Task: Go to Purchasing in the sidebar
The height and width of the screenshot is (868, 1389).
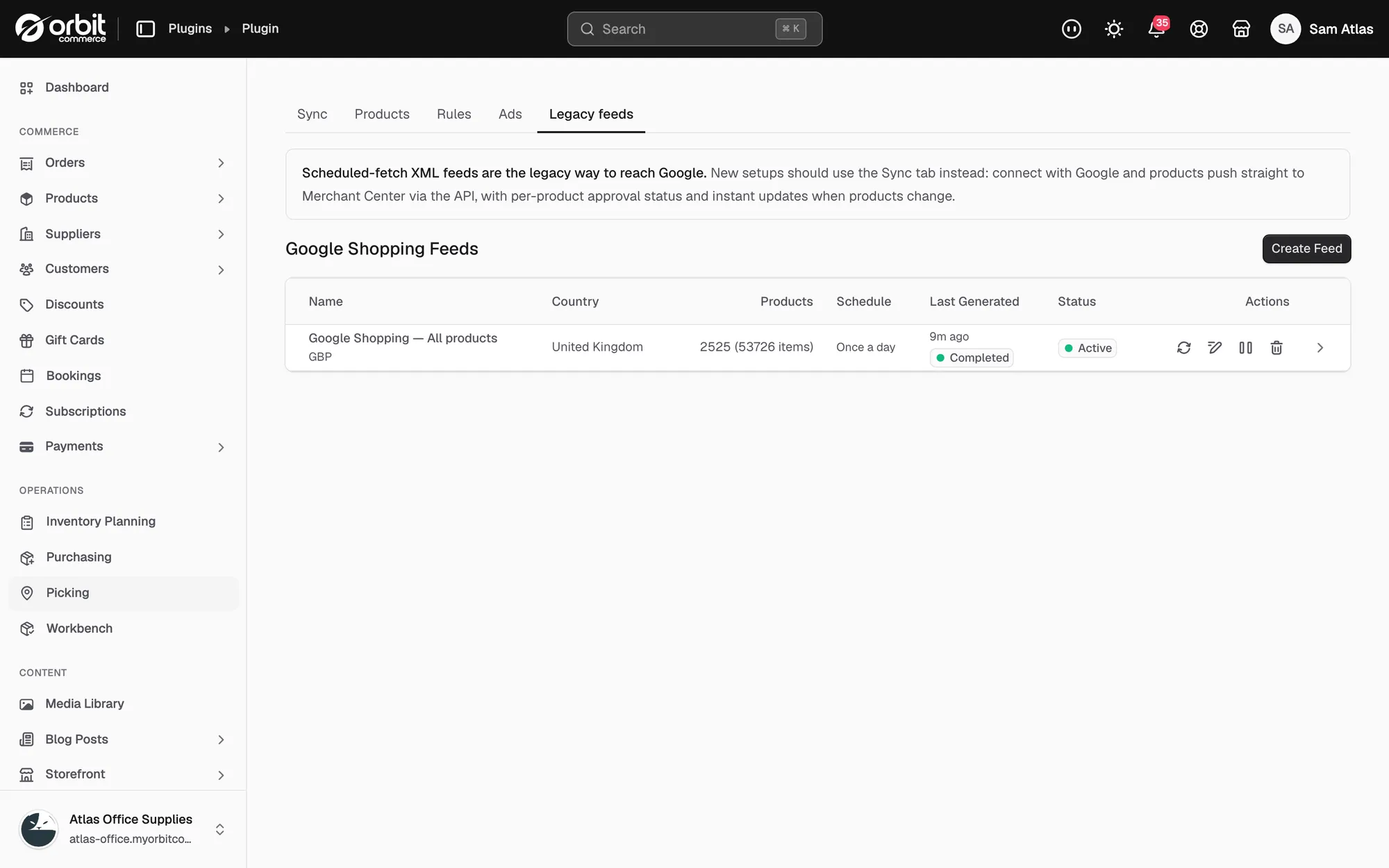Action: coord(123,557)
